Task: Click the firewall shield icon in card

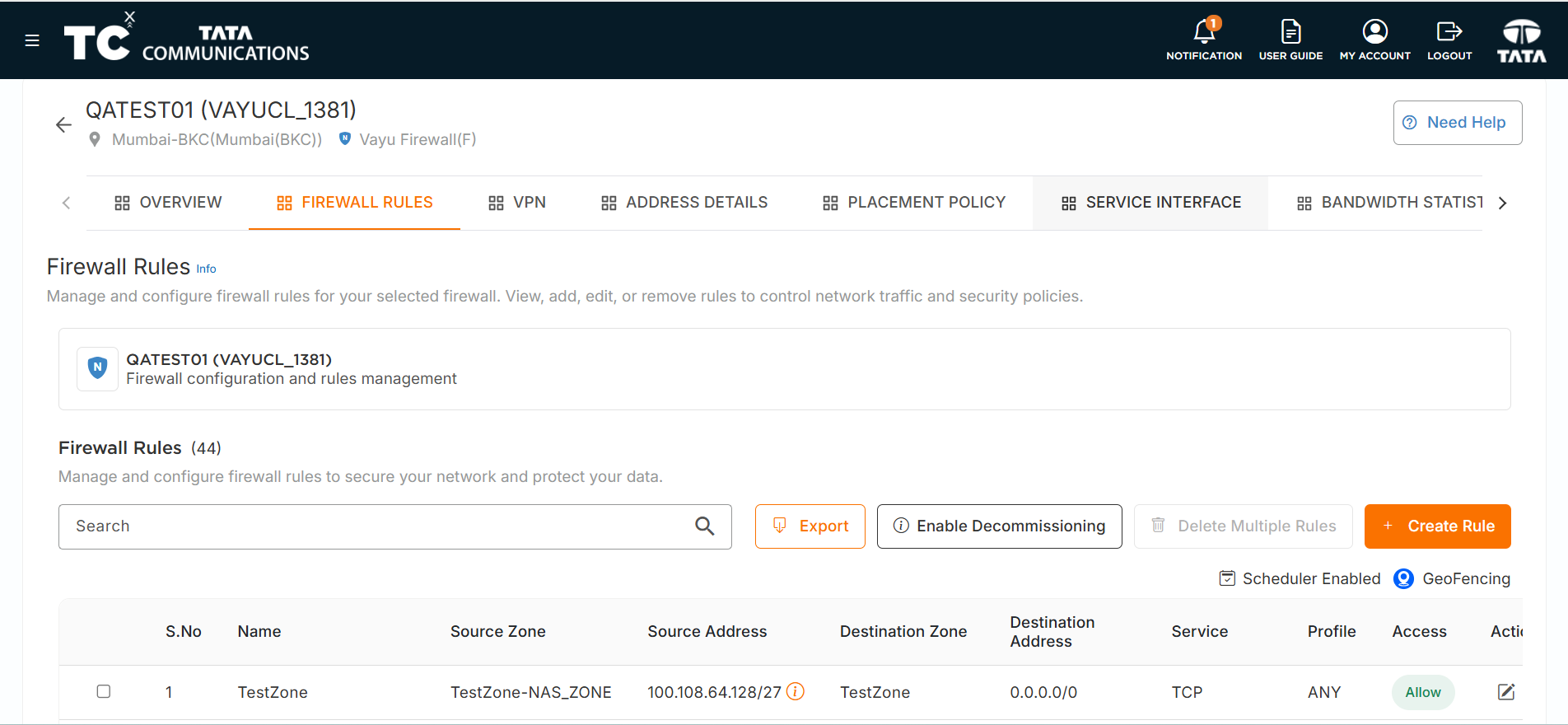Action: (x=97, y=368)
